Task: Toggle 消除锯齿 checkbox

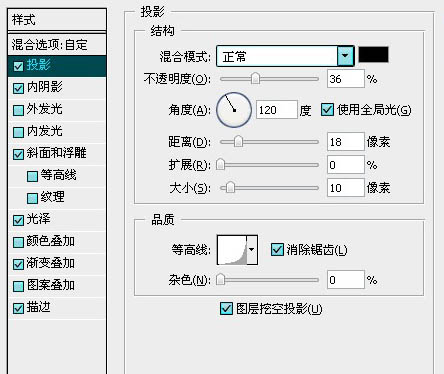Action: pos(277,249)
